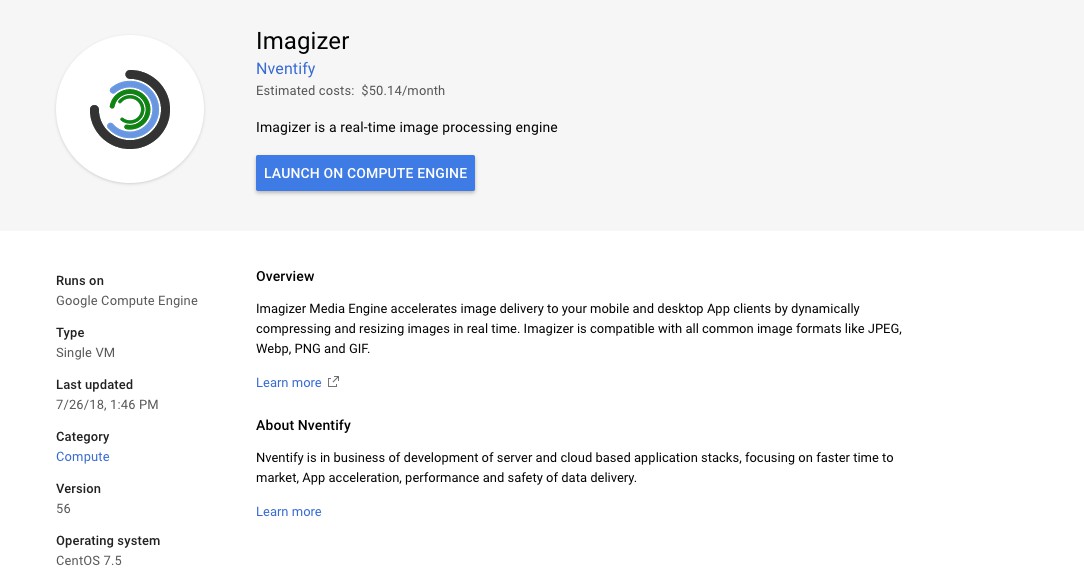
Task: Click the Imagizer circular logo
Action: [130, 110]
